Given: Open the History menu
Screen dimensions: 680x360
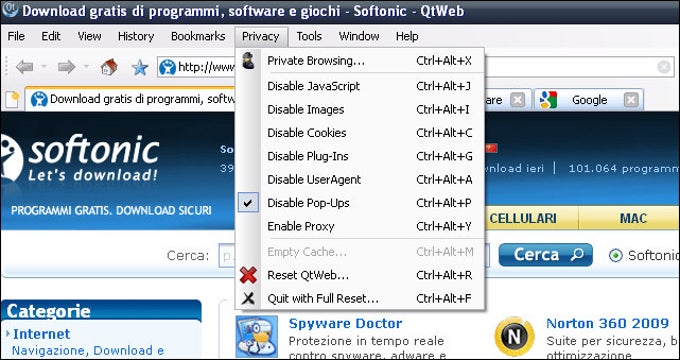Looking at the screenshot, I should (136, 36).
